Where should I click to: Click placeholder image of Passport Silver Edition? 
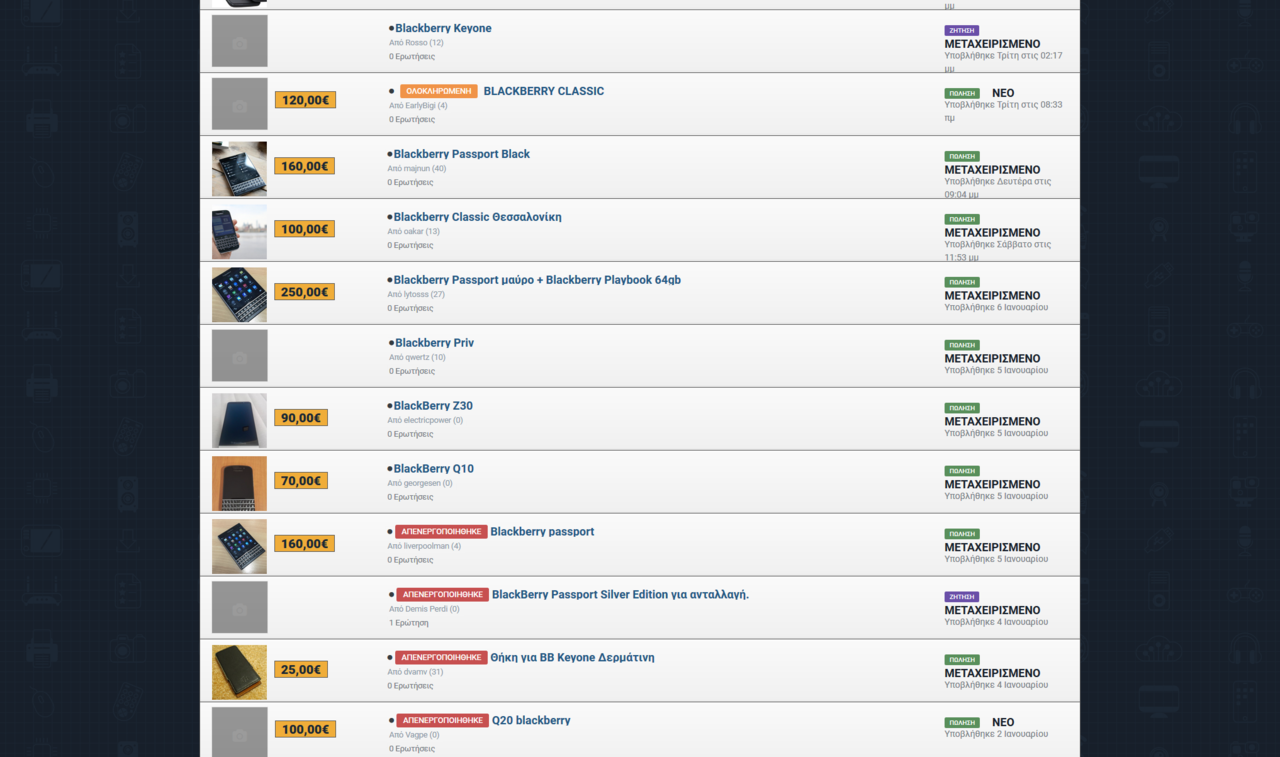(240, 608)
